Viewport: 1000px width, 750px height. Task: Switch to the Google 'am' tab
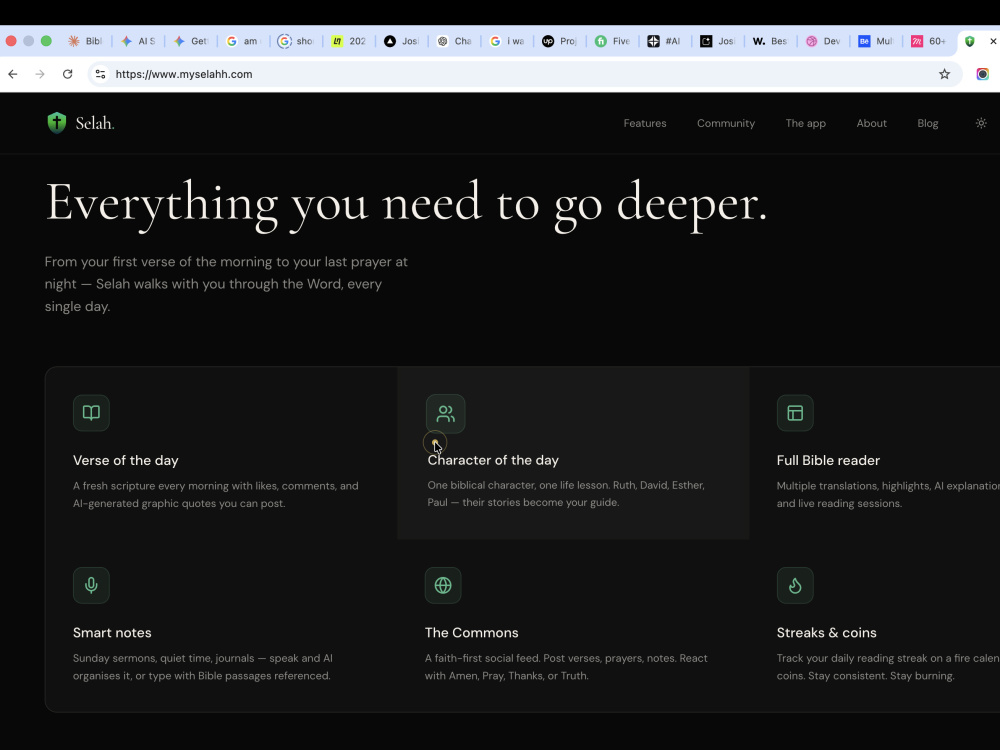click(x=244, y=41)
